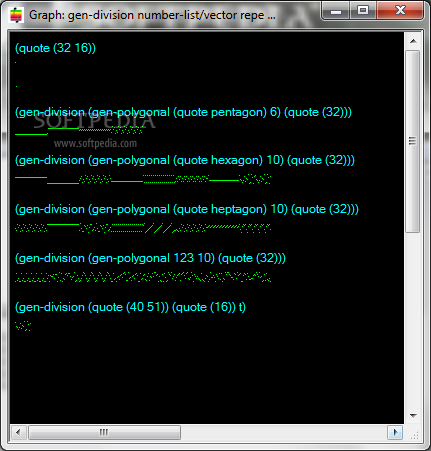The width and height of the screenshot is (431, 451).
Task: Click the application icon in the title bar
Action: [x=16, y=15]
